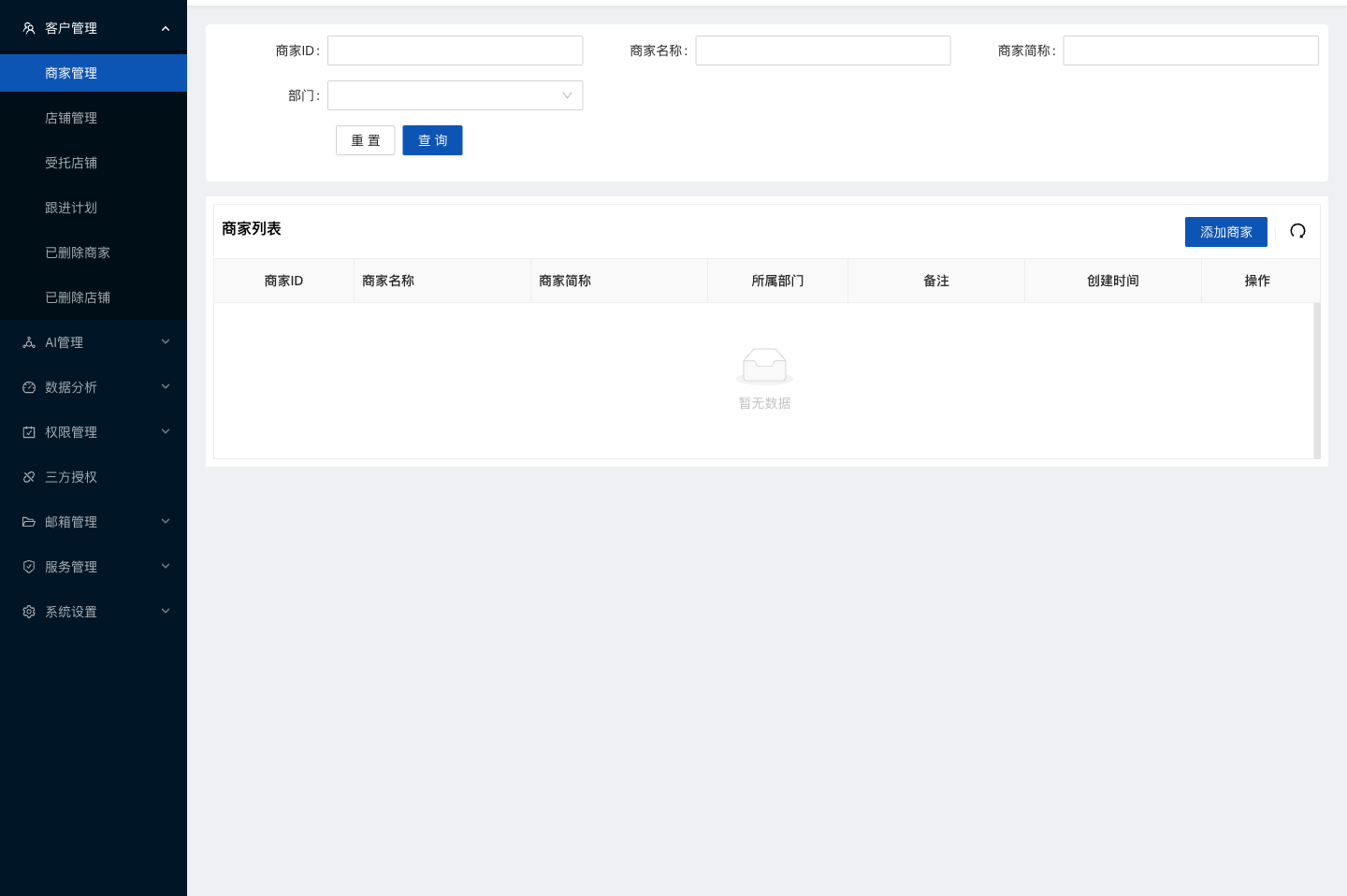
Task: Click the 邮箱管理 folder icon
Action: click(29, 522)
